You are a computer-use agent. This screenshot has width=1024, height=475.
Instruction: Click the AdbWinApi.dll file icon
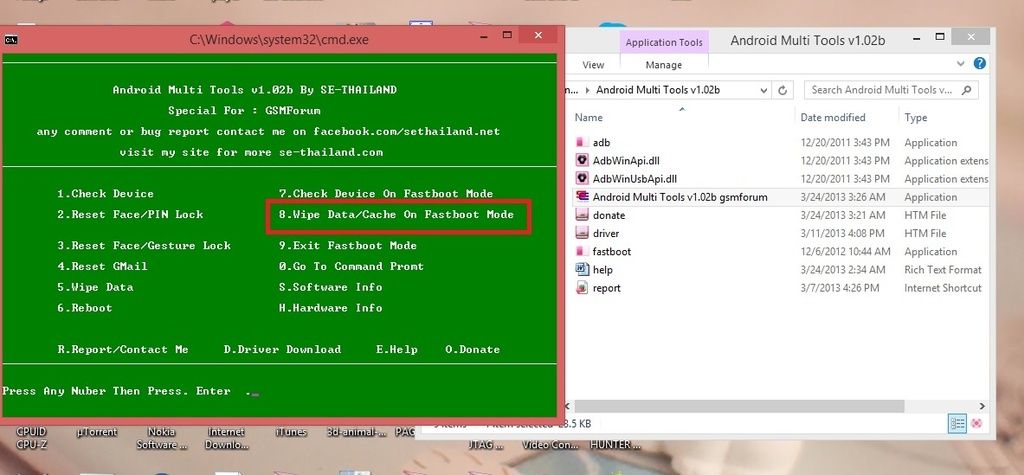[x=582, y=161]
